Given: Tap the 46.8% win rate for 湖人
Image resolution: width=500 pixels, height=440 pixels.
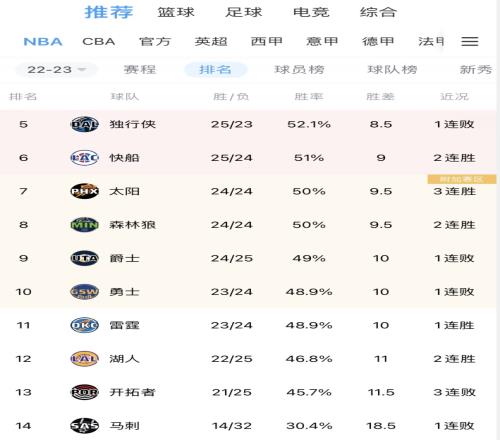Looking at the screenshot, I should 309,359.
